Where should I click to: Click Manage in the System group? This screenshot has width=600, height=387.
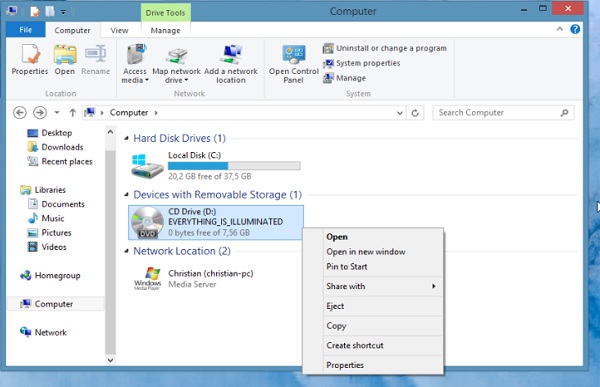point(344,78)
